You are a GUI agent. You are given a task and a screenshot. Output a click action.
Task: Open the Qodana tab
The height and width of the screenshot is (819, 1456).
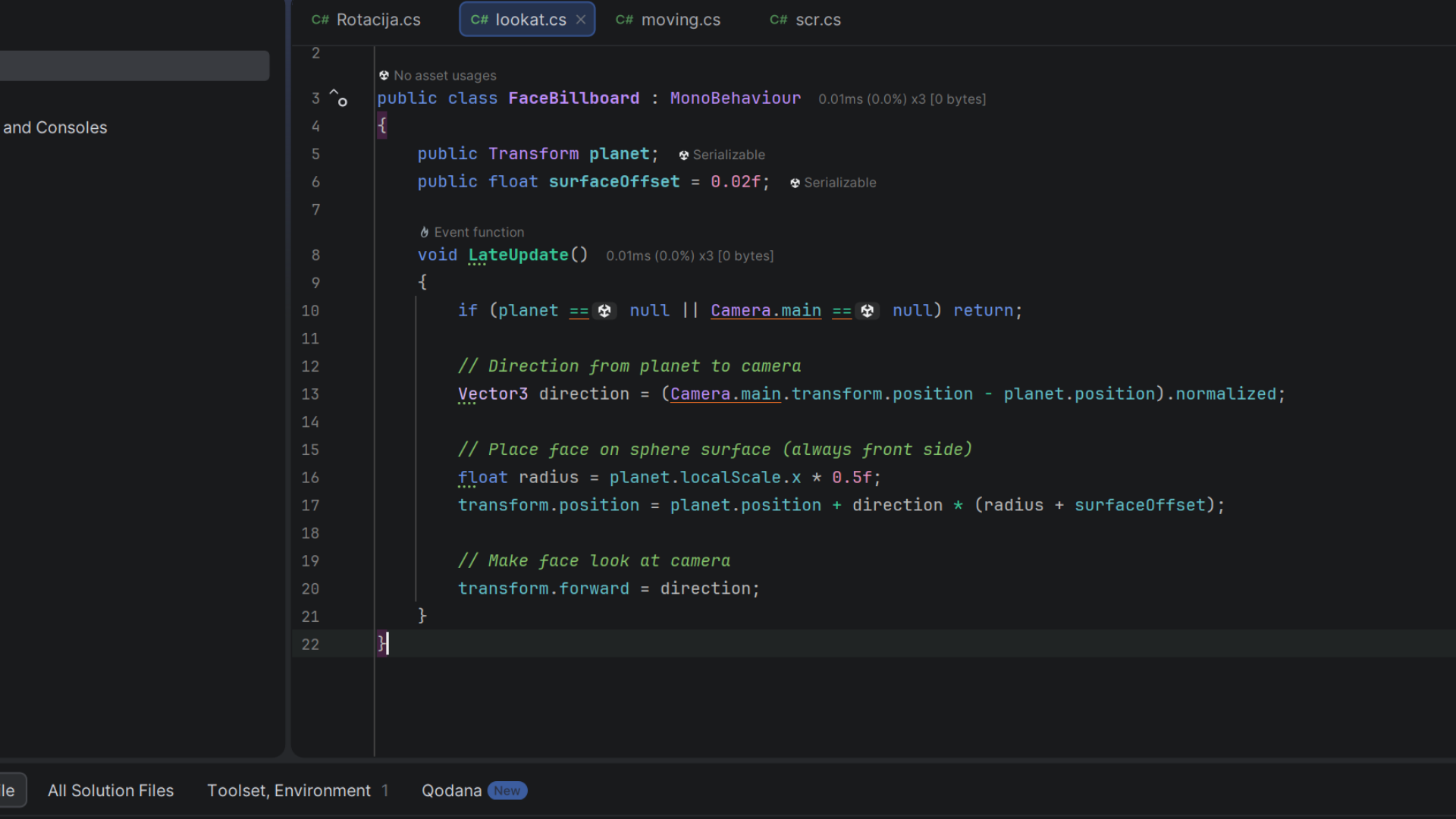tap(452, 791)
